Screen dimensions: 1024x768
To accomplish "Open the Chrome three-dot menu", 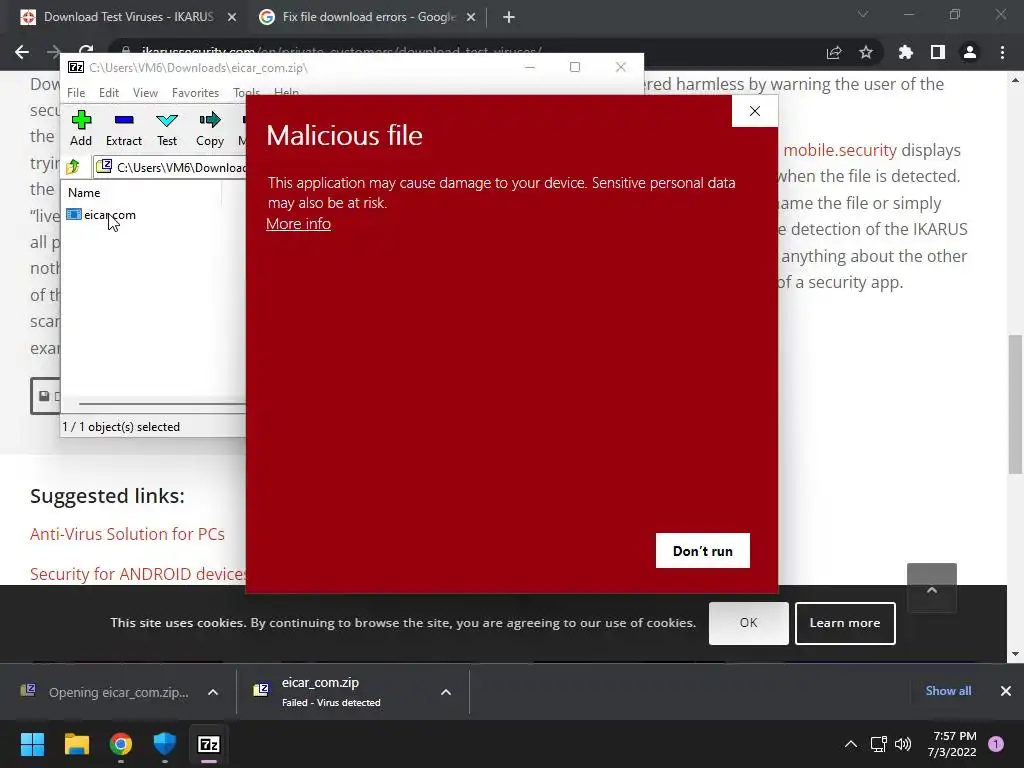I will pos(1002,52).
